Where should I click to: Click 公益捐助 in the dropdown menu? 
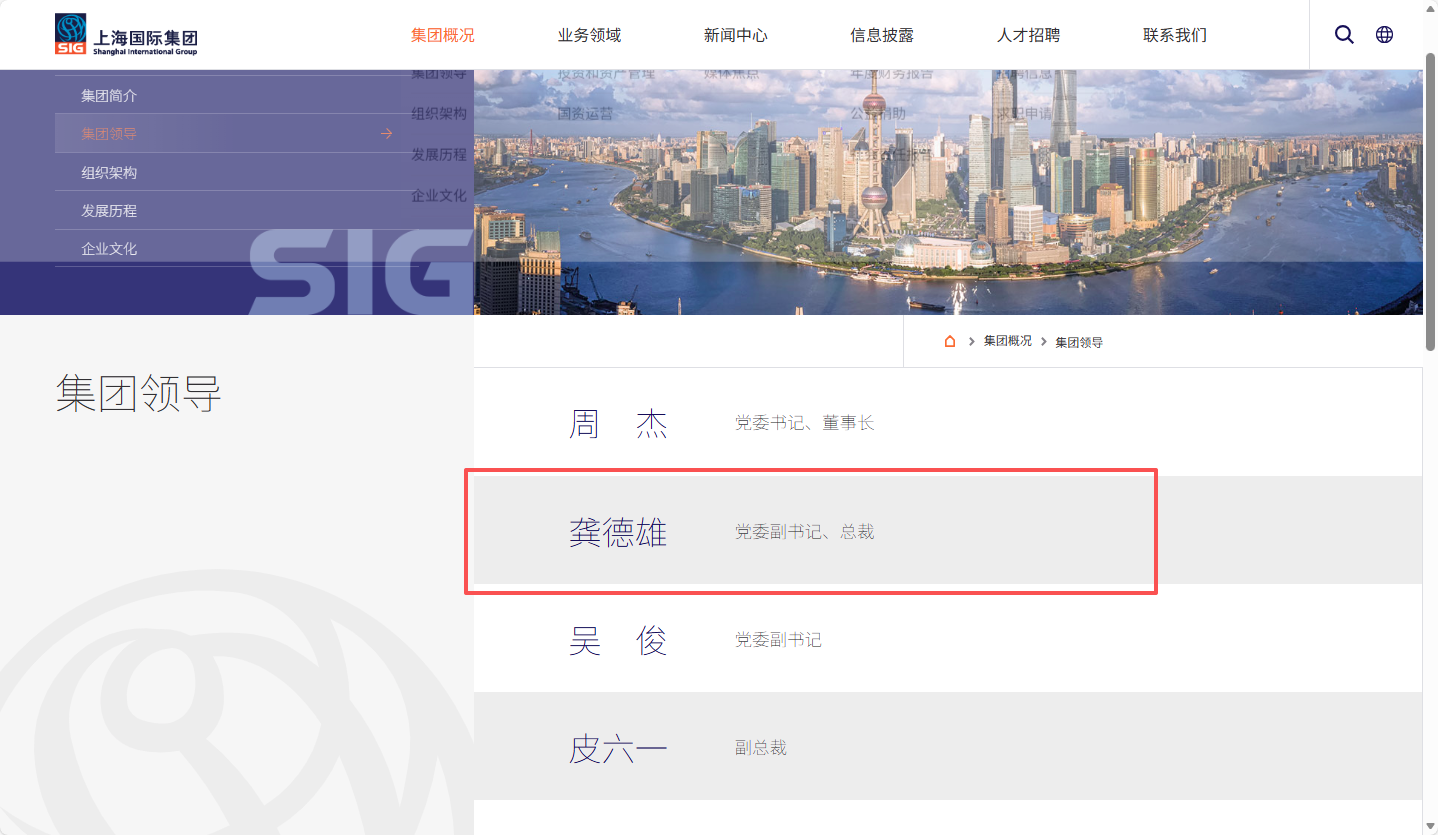pyautogui.click(x=878, y=114)
